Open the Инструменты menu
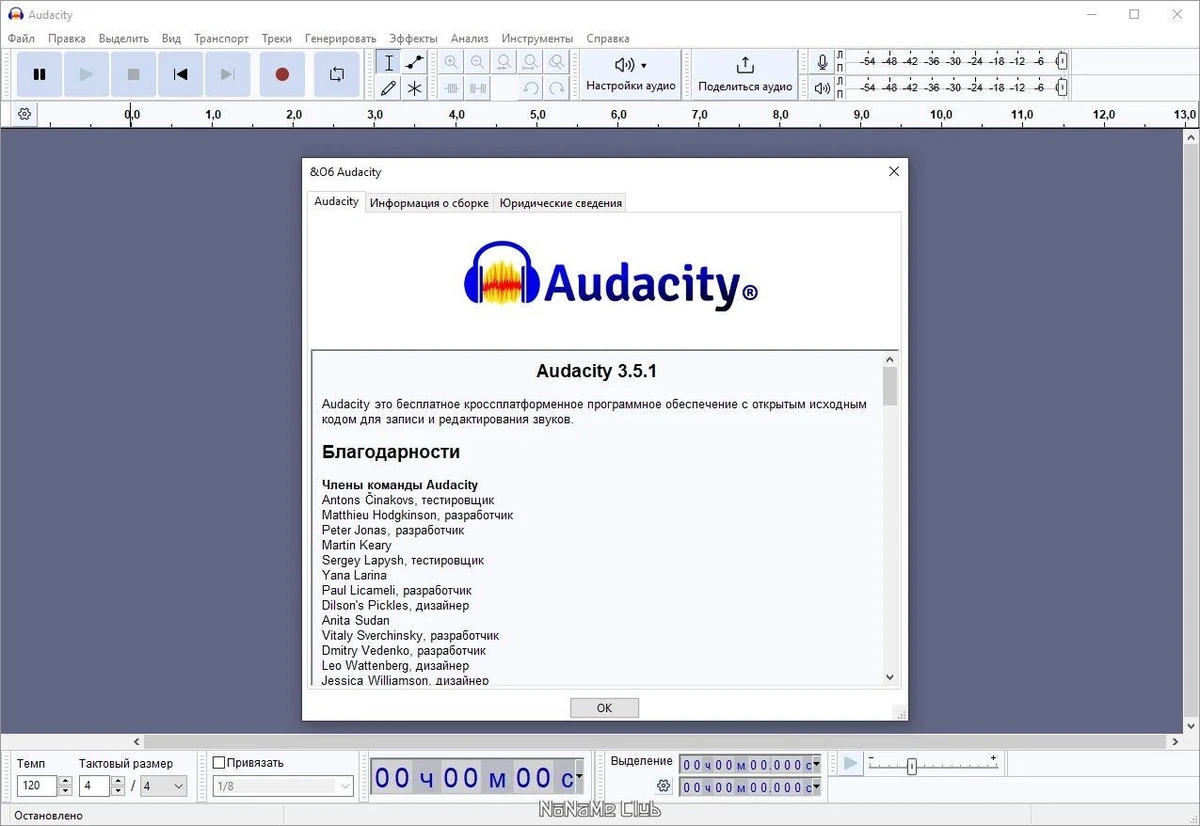This screenshot has height=826, width=1200. pyautogui.click(x=537, y=38)
